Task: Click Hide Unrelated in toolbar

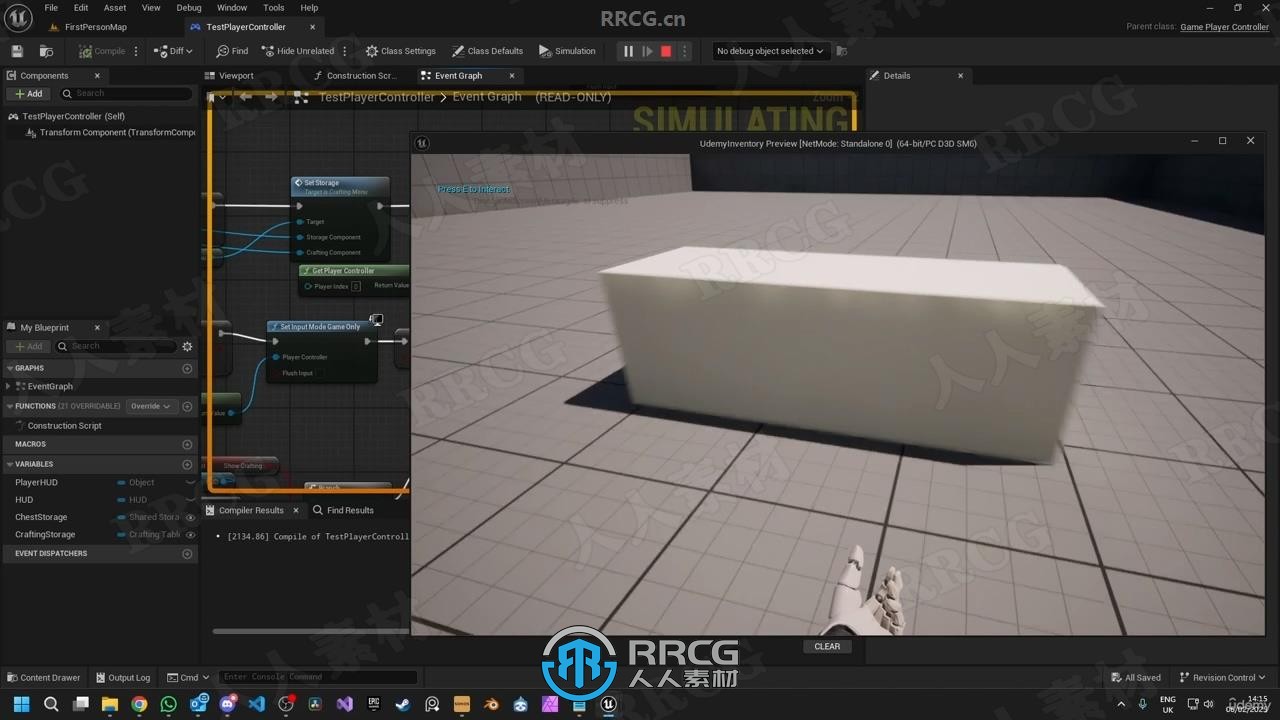Action: pyautogui.click(x=297, y=51)
